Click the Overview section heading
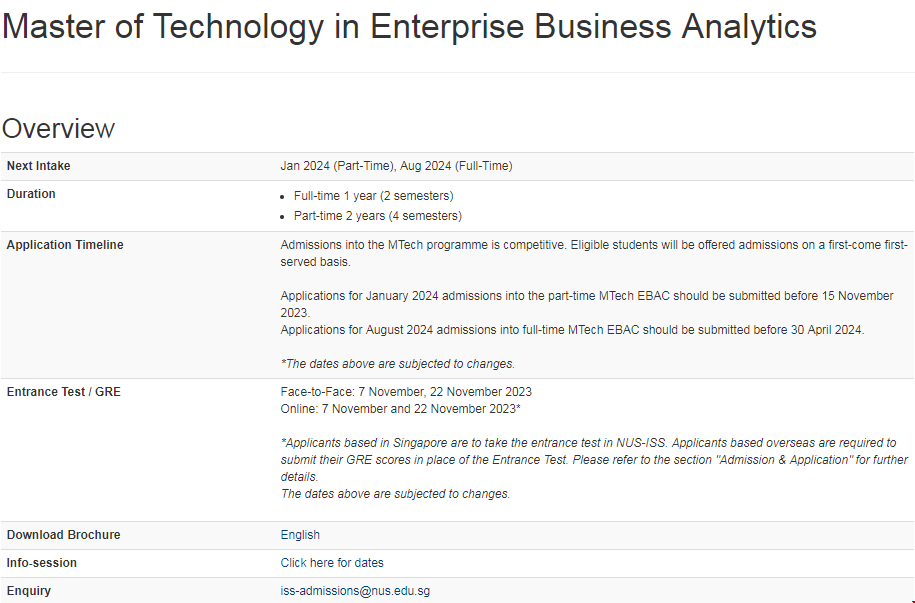This screenshot has width=915, height=603. [59, 129]
